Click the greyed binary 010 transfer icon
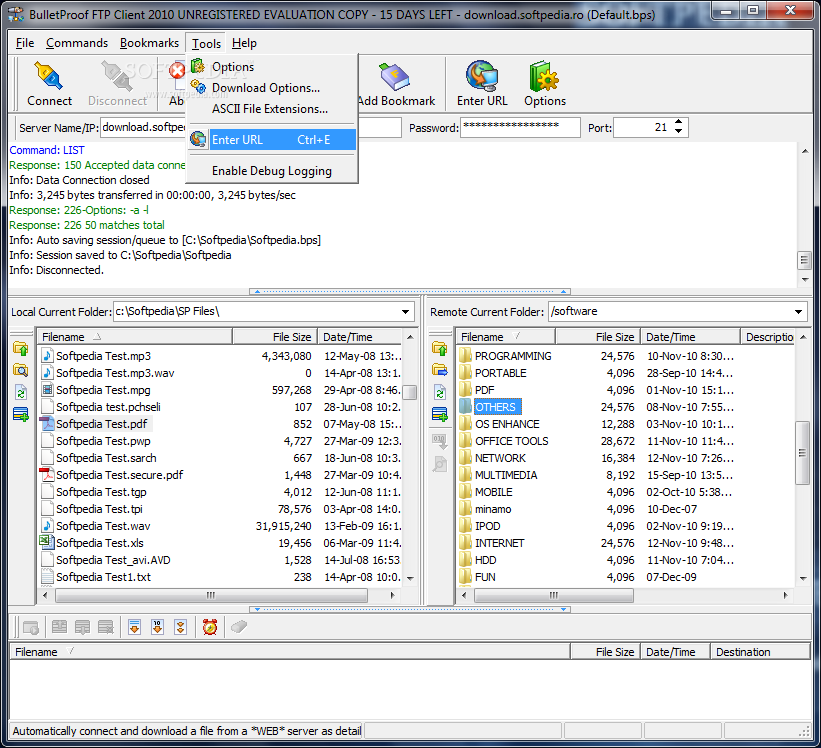The image size is (821, 748). pyautogui.click(x=440, y=441)
